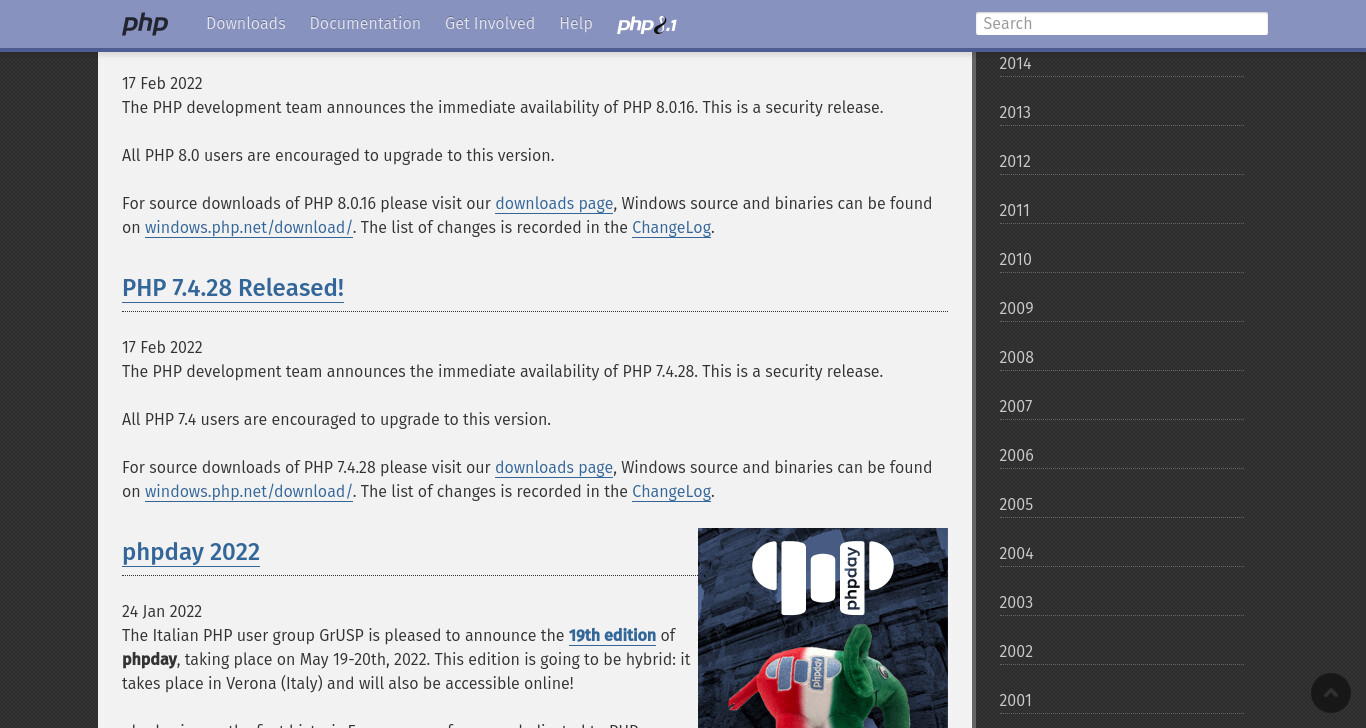The width and height of the screenshot is (1366, 728).
Task: Go to the 2005 news archive
Action: click(1122, 505)
